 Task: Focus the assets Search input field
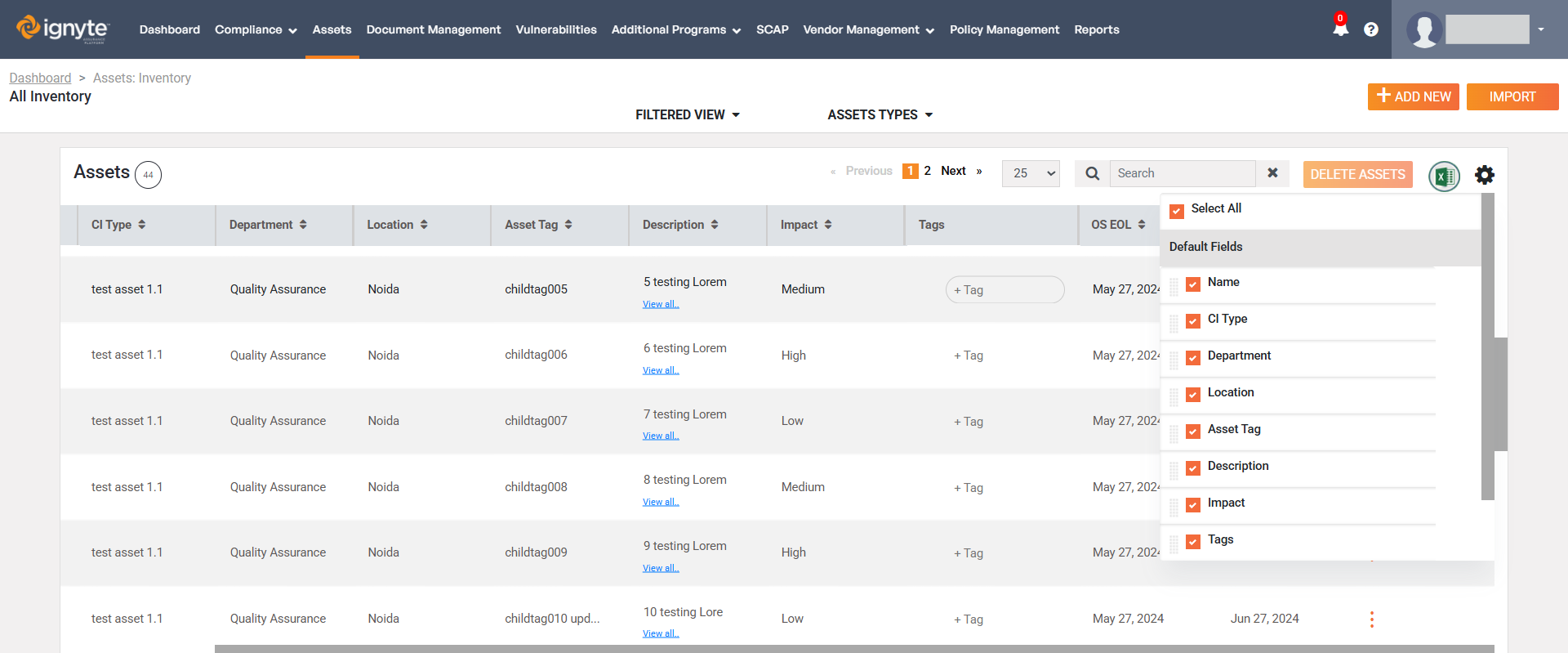click(1182, 173)
